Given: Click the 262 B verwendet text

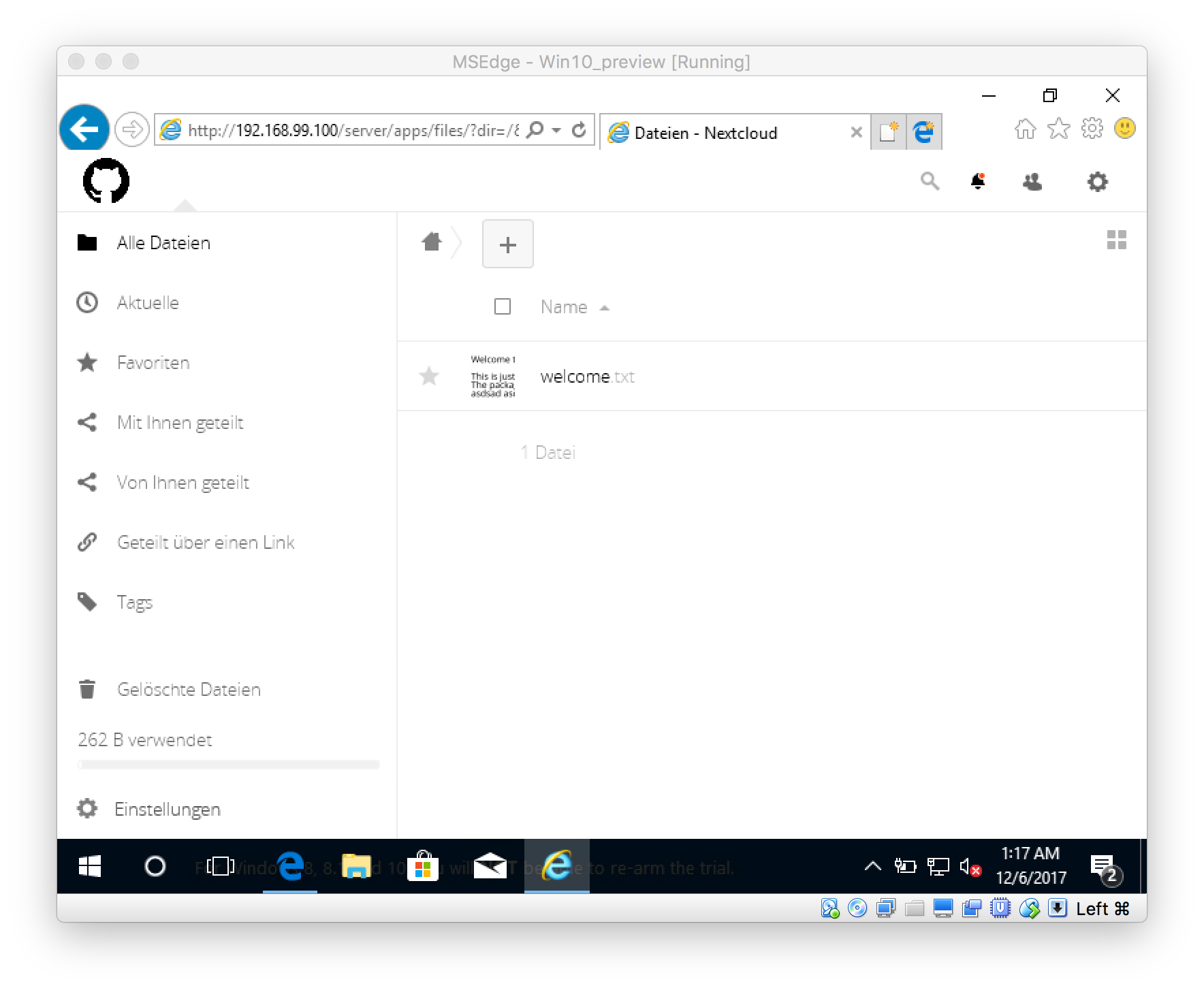Looking at the screenshot, I should click(x=145, y=740).
